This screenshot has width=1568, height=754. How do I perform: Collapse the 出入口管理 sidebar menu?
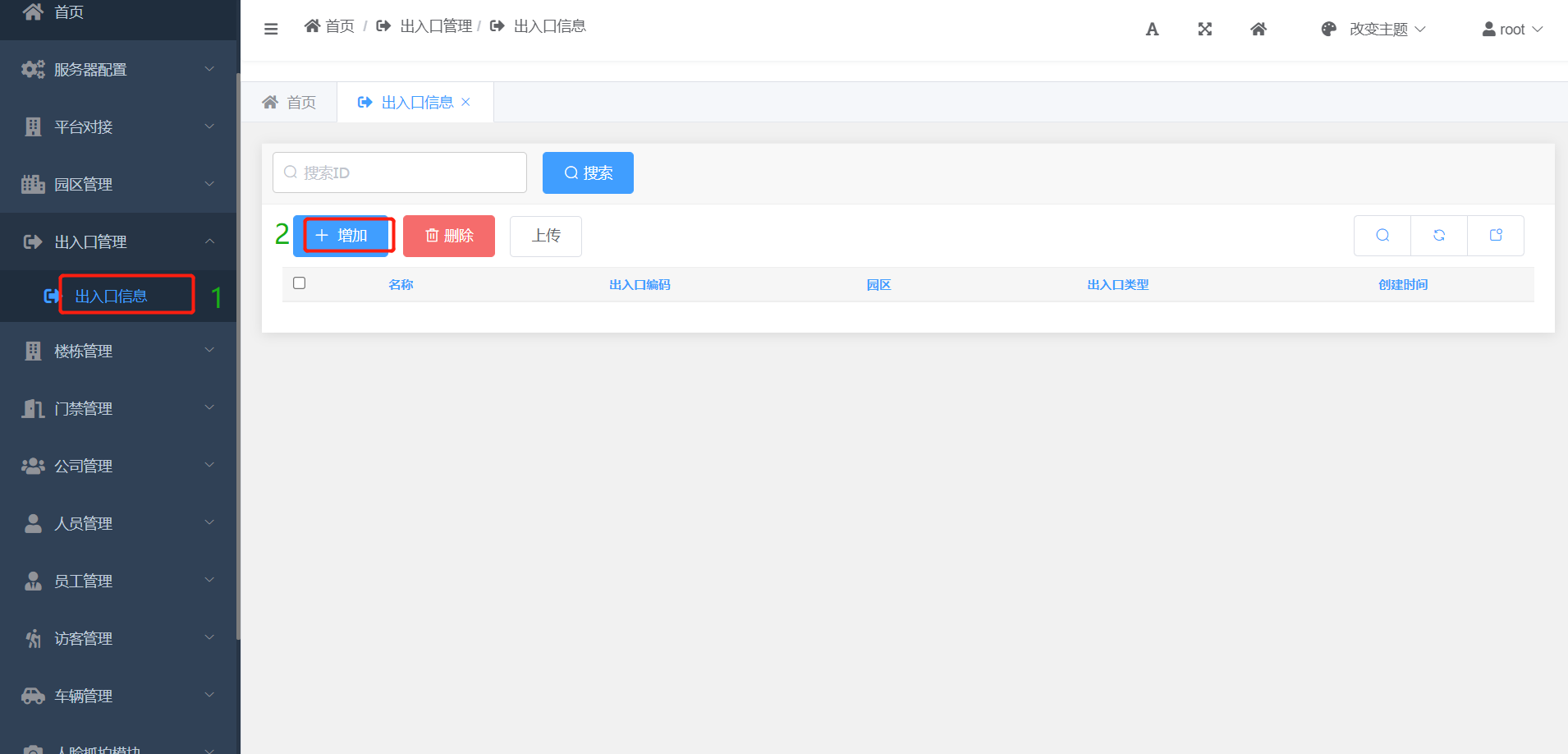coord(118,242)
